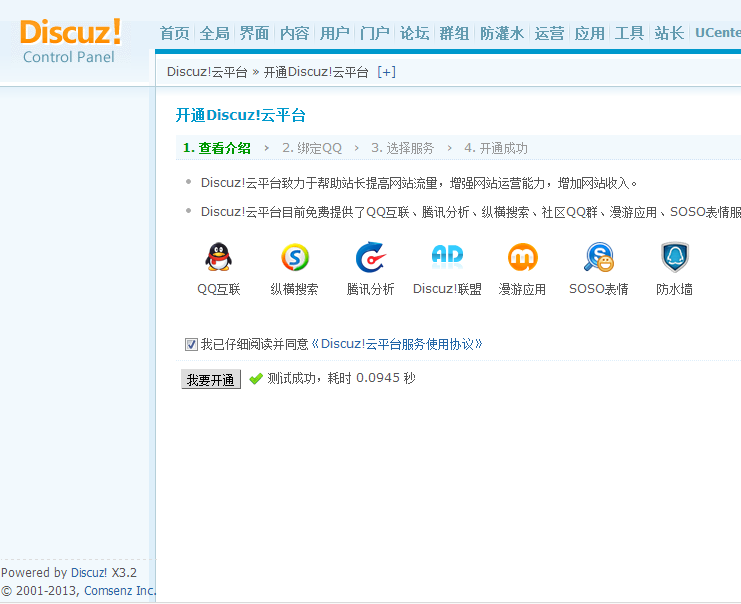This screenshot has height=604, width=741.
Task: Select step 2. 绑定QQ
Action: [x=312, y=148]
